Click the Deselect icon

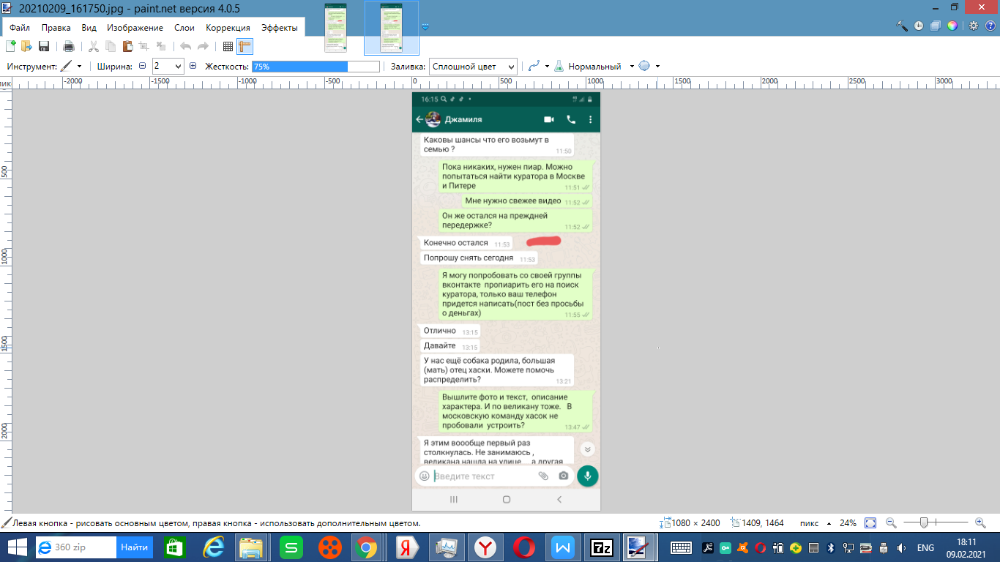161,46
